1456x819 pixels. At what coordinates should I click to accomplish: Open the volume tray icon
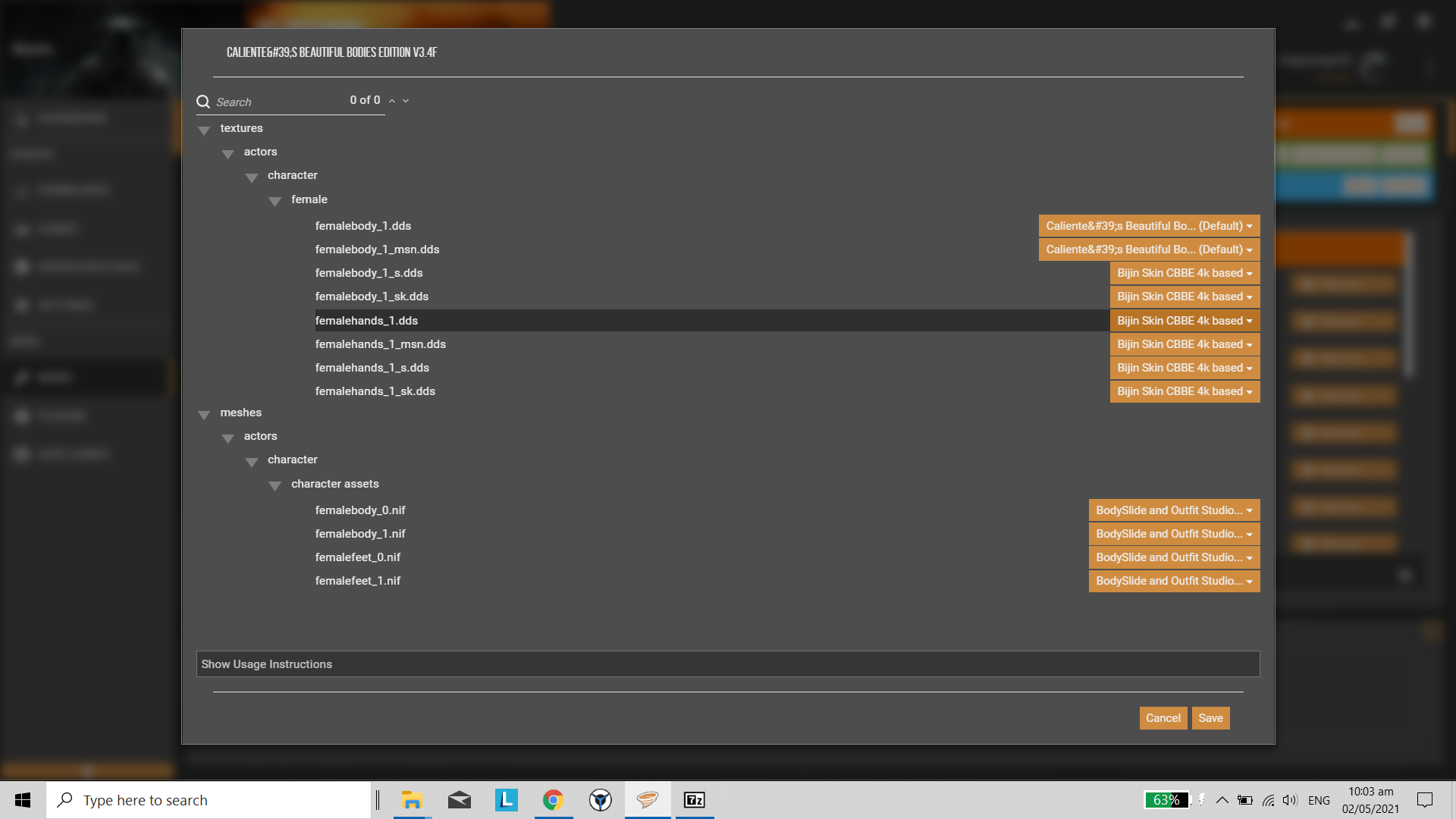tap(1290, 800)
